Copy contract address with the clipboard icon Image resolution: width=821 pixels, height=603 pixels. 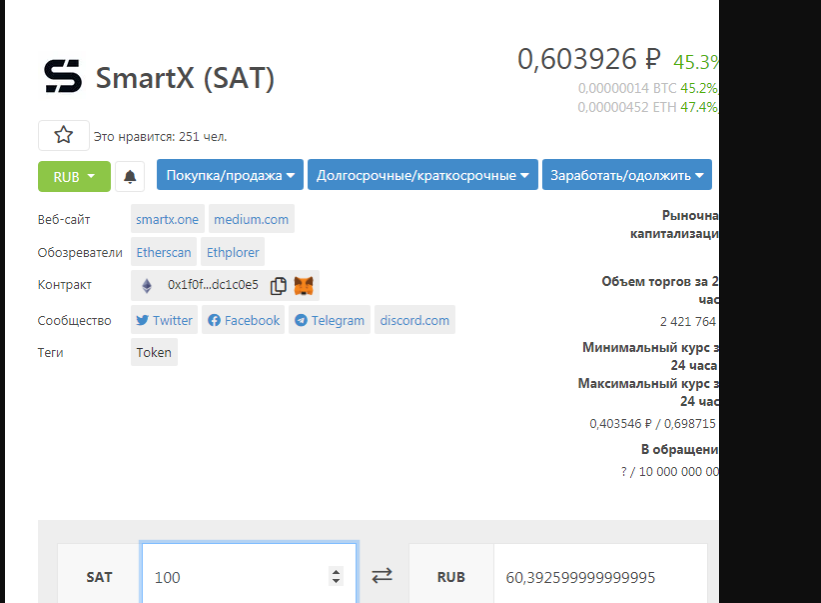[x=278, y=285]
